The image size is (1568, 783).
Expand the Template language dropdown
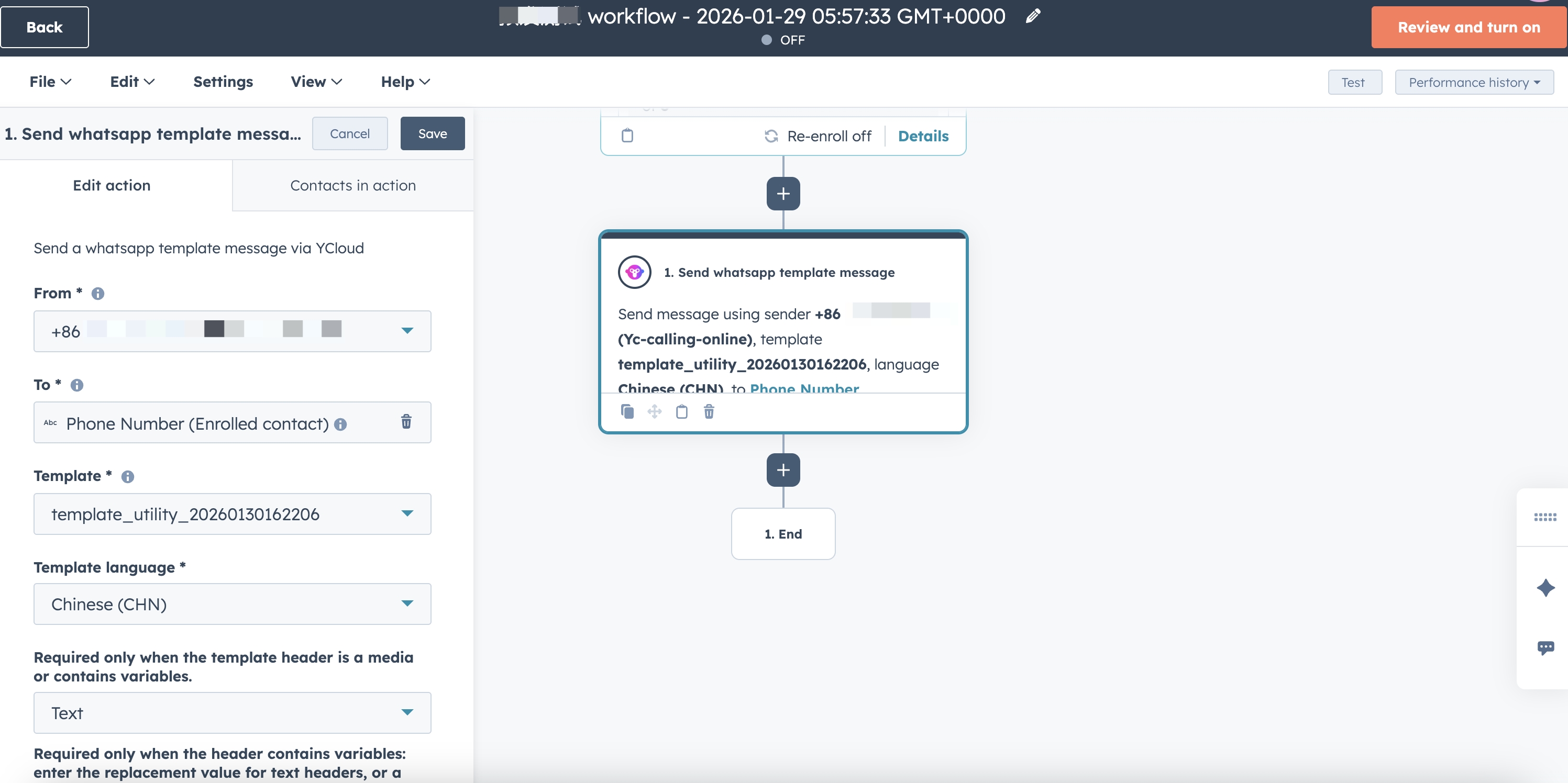pos(232,603)
